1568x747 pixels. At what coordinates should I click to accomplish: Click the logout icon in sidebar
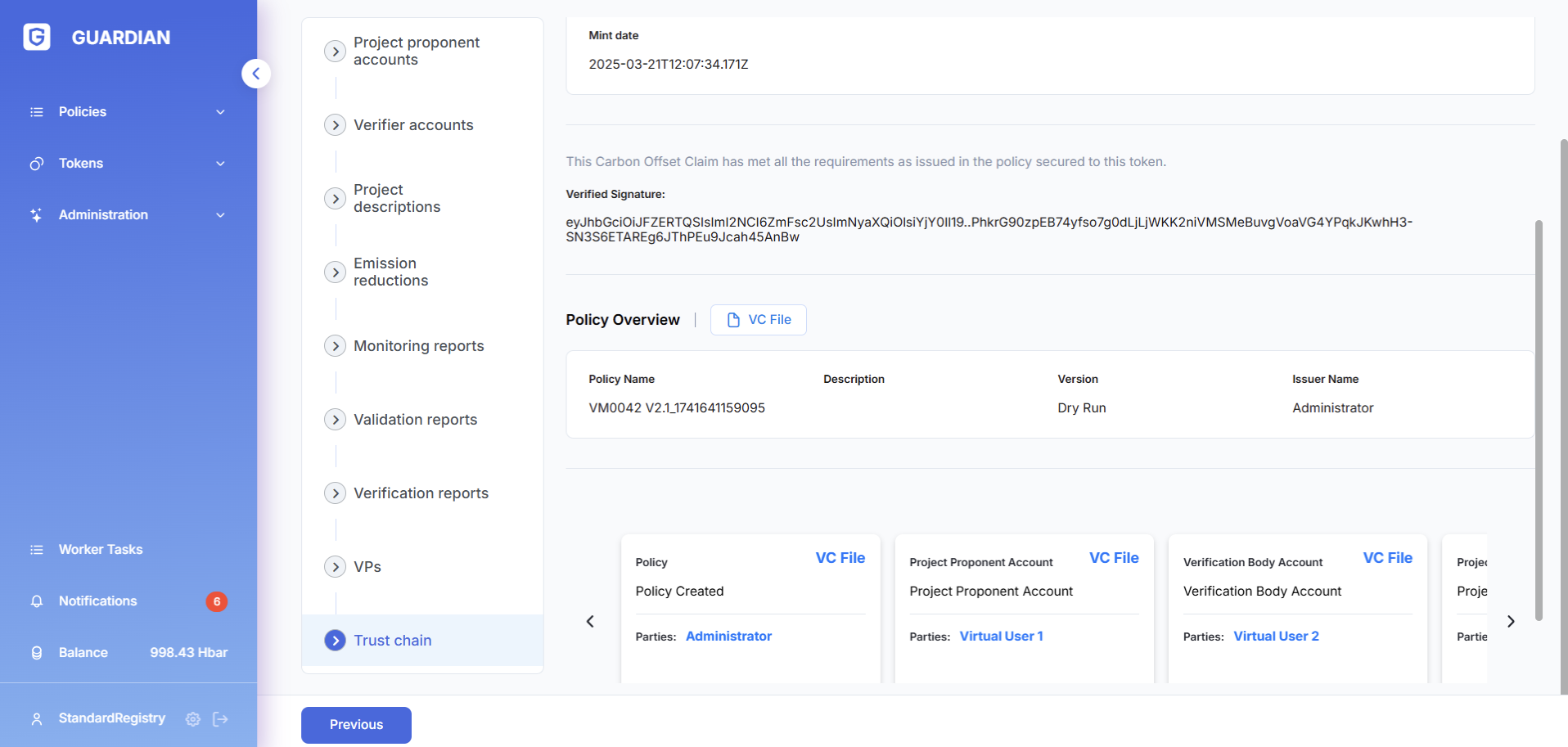pyautogui.click(x=220, y=719)
